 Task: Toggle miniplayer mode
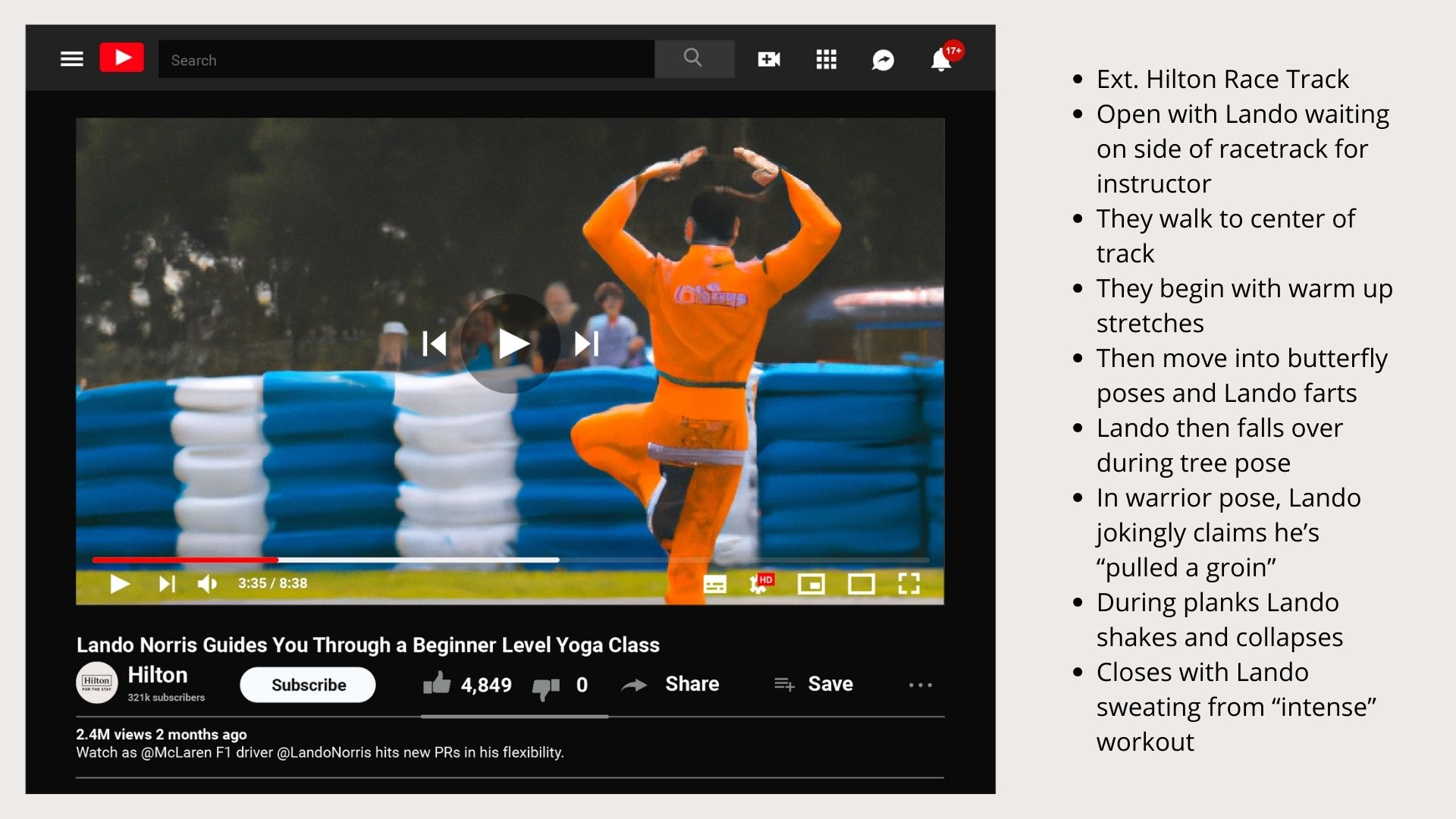point(811,584)
